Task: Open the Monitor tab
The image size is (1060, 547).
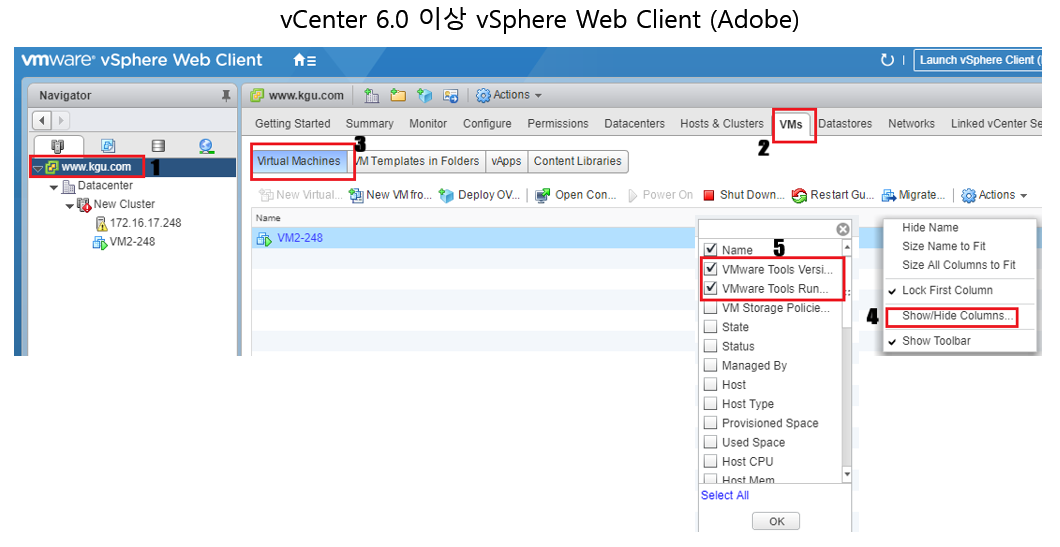Action: (428, 124)
